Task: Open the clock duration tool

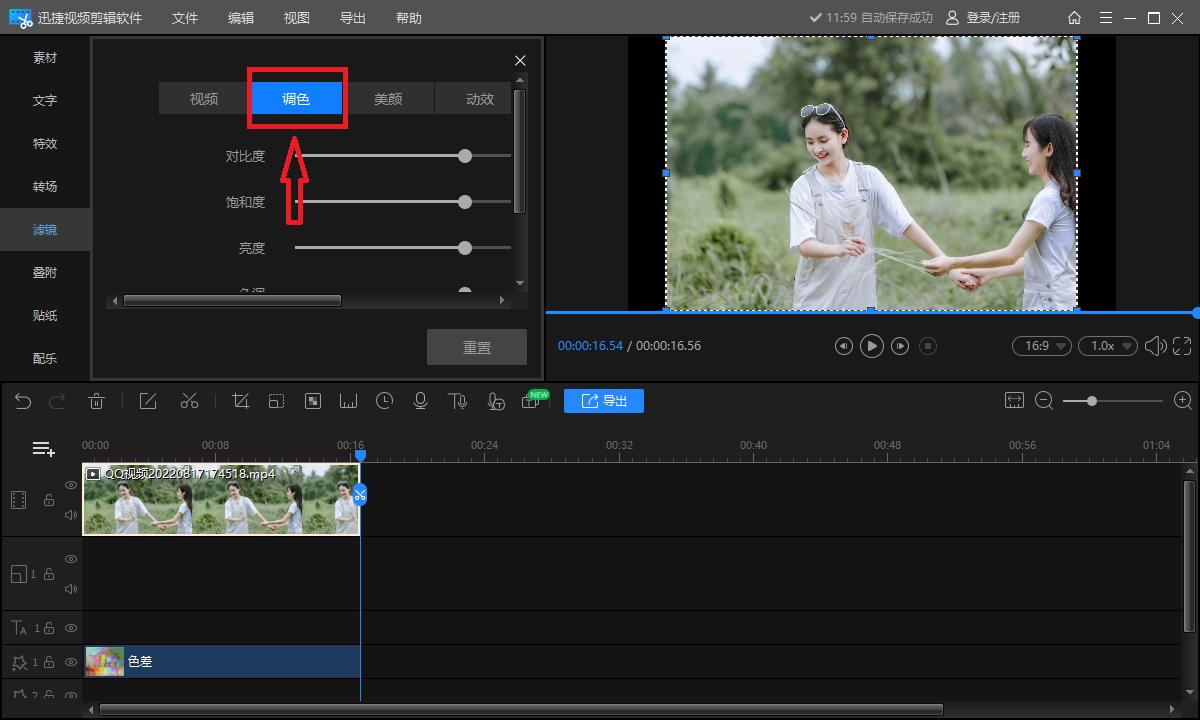Action: (384, 401)
